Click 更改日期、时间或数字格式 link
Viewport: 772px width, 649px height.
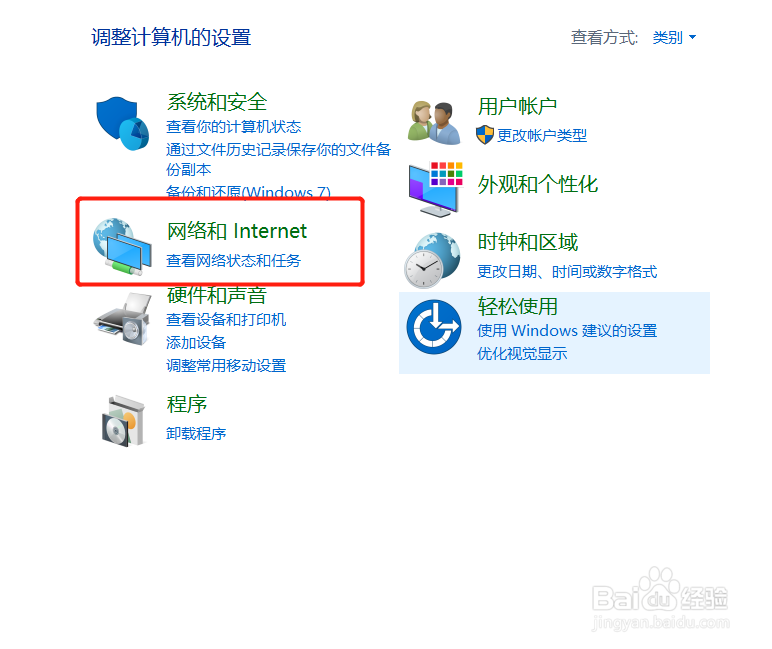567,271
